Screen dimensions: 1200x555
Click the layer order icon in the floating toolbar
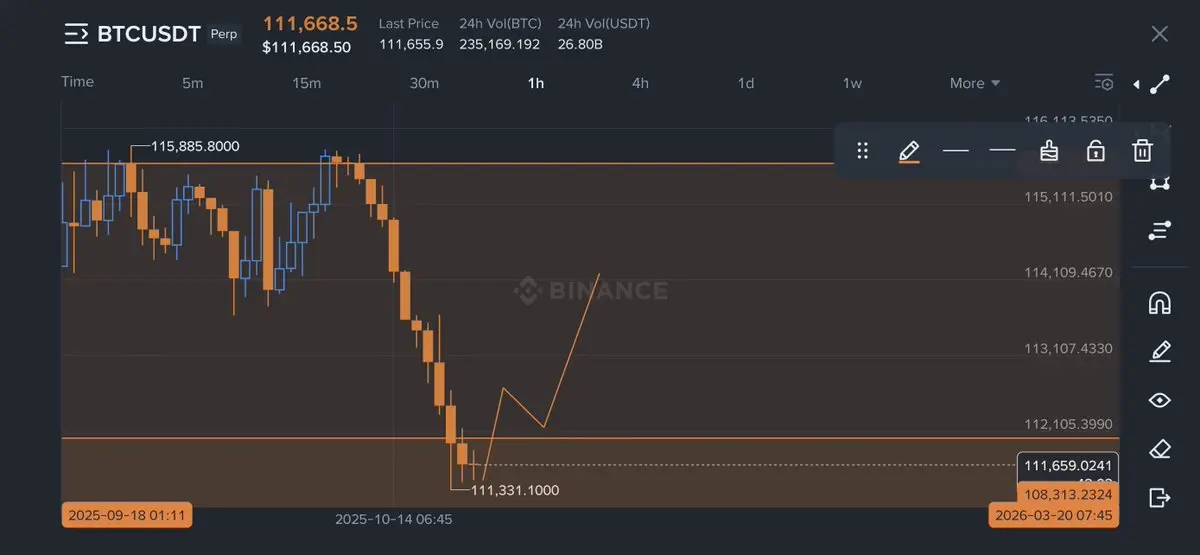pyautogui.click(x=1048, y=151)
